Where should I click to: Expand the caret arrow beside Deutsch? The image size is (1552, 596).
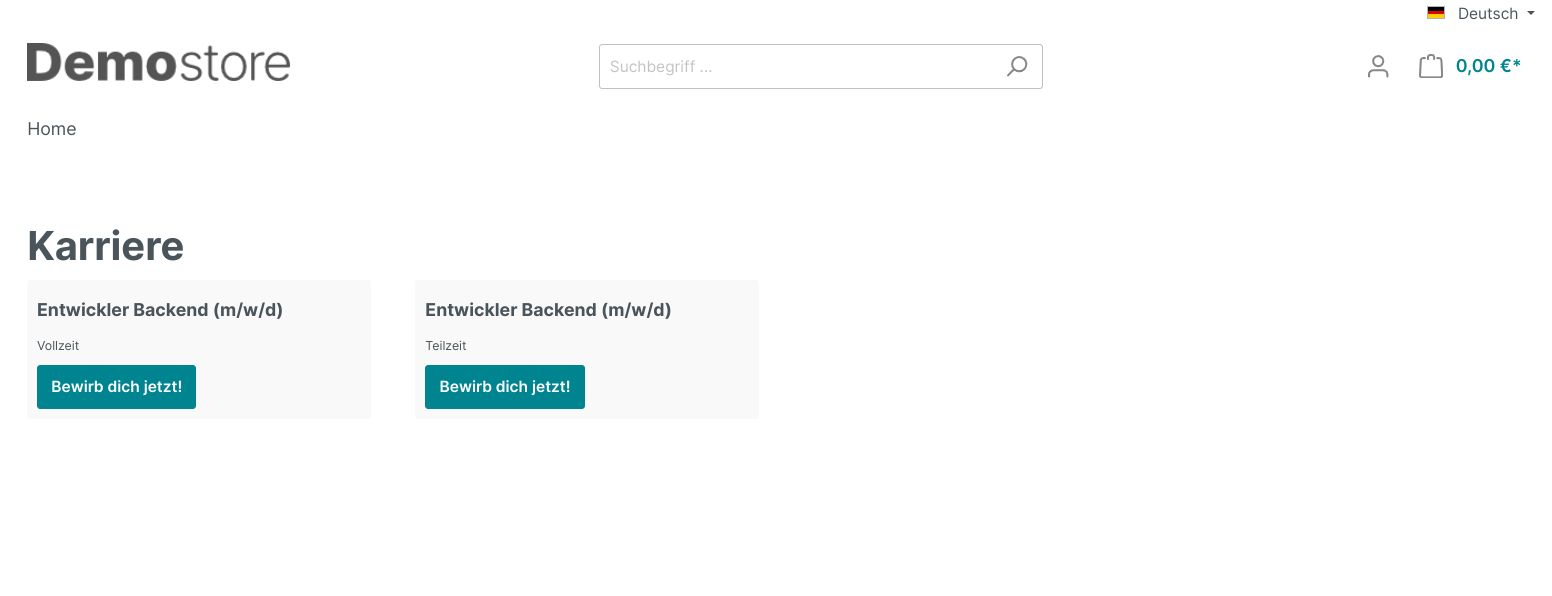(x=1530, y=14)
